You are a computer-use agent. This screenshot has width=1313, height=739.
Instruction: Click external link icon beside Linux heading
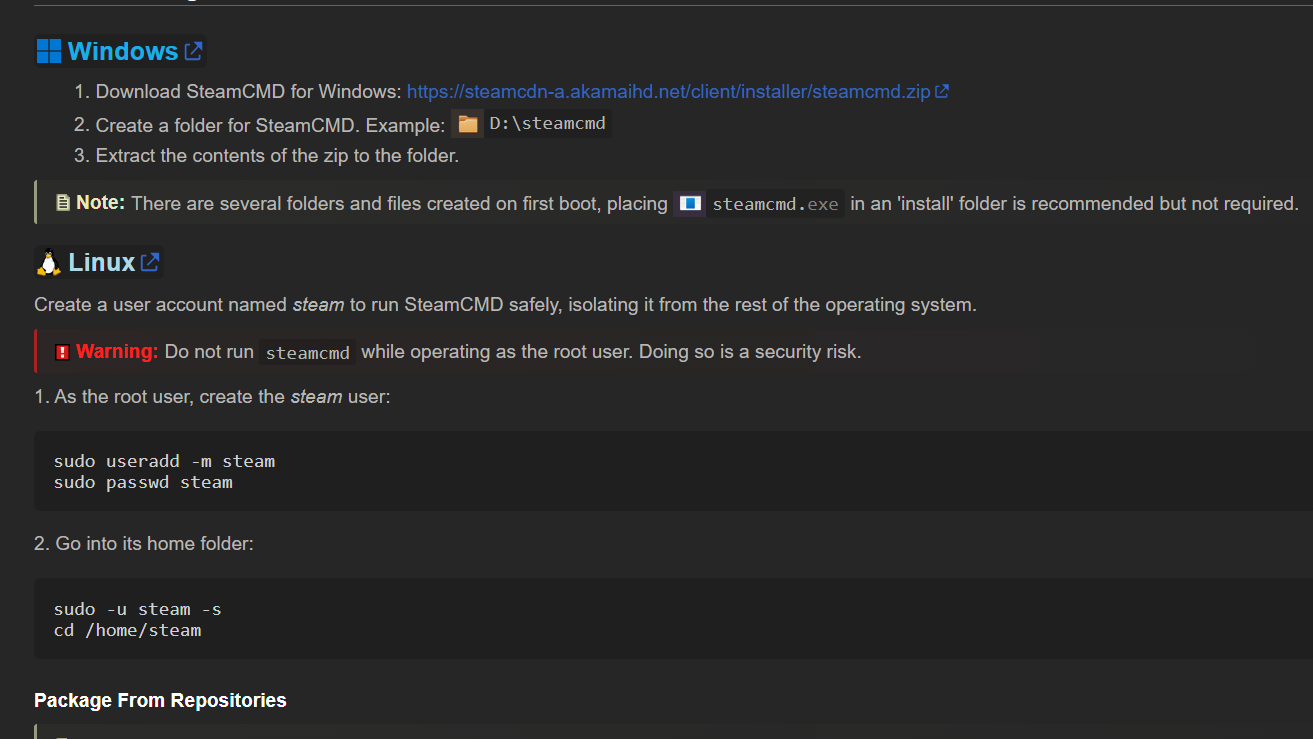pos(150,262)
